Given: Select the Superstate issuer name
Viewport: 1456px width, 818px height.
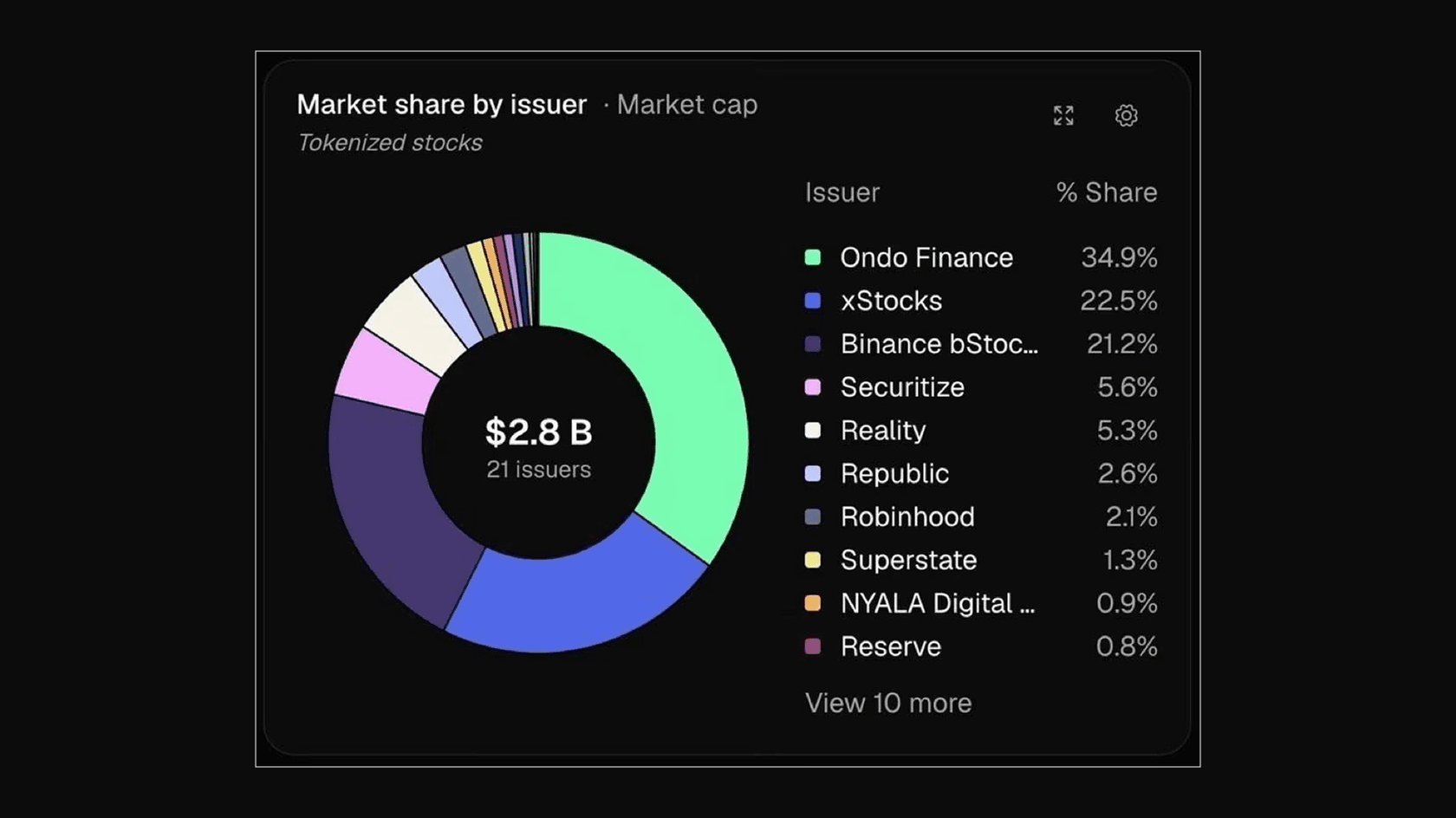Looking at the screenshot, I should click(908, 561).
